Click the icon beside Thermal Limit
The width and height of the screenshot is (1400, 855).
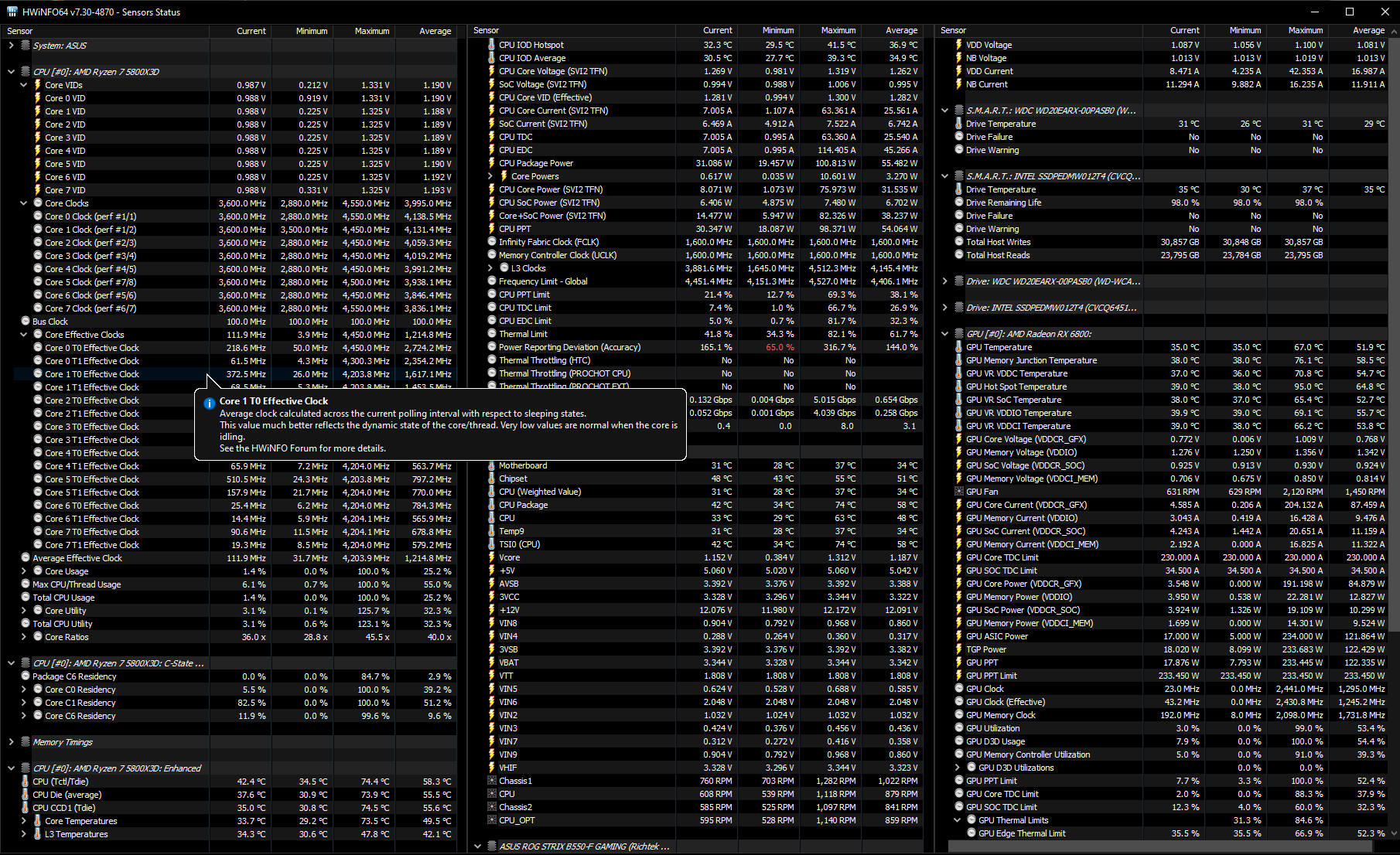(x=492, y=334)
